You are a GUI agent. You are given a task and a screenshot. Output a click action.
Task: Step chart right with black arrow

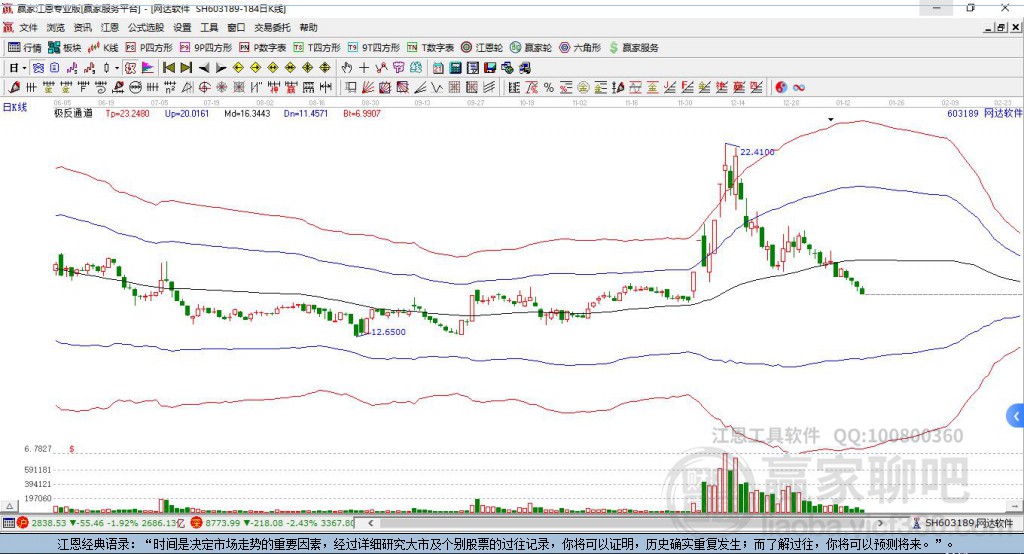coord(221,68)
